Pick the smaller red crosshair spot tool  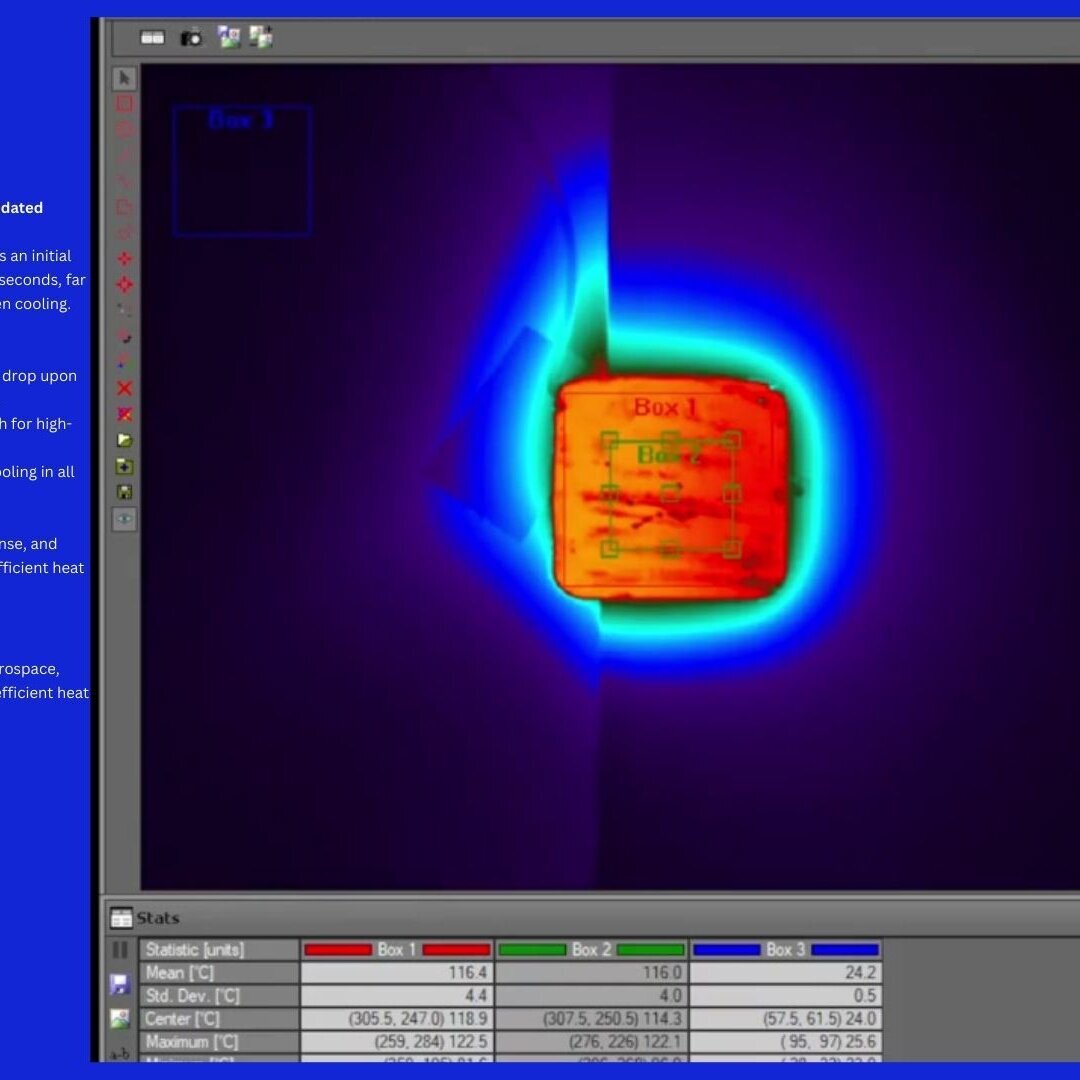coord(125,258)
